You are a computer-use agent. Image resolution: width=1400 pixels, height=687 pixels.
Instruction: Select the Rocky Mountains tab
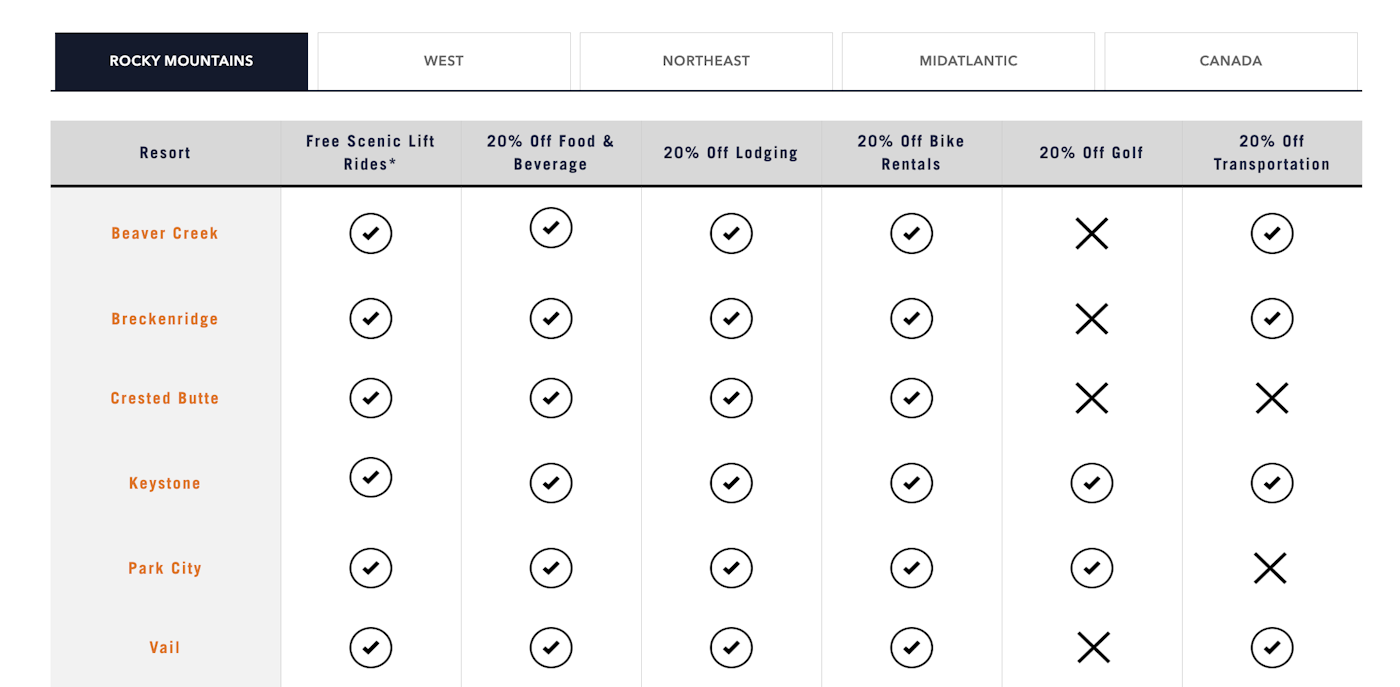point(181,61)
